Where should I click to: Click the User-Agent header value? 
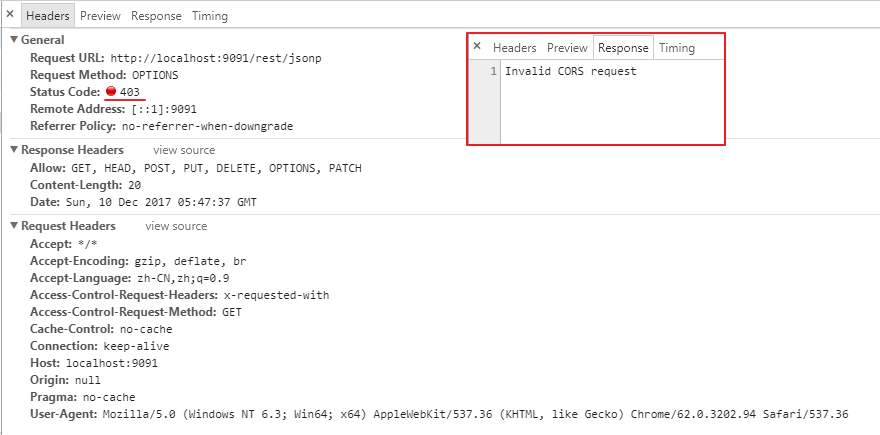coord(475,415)
